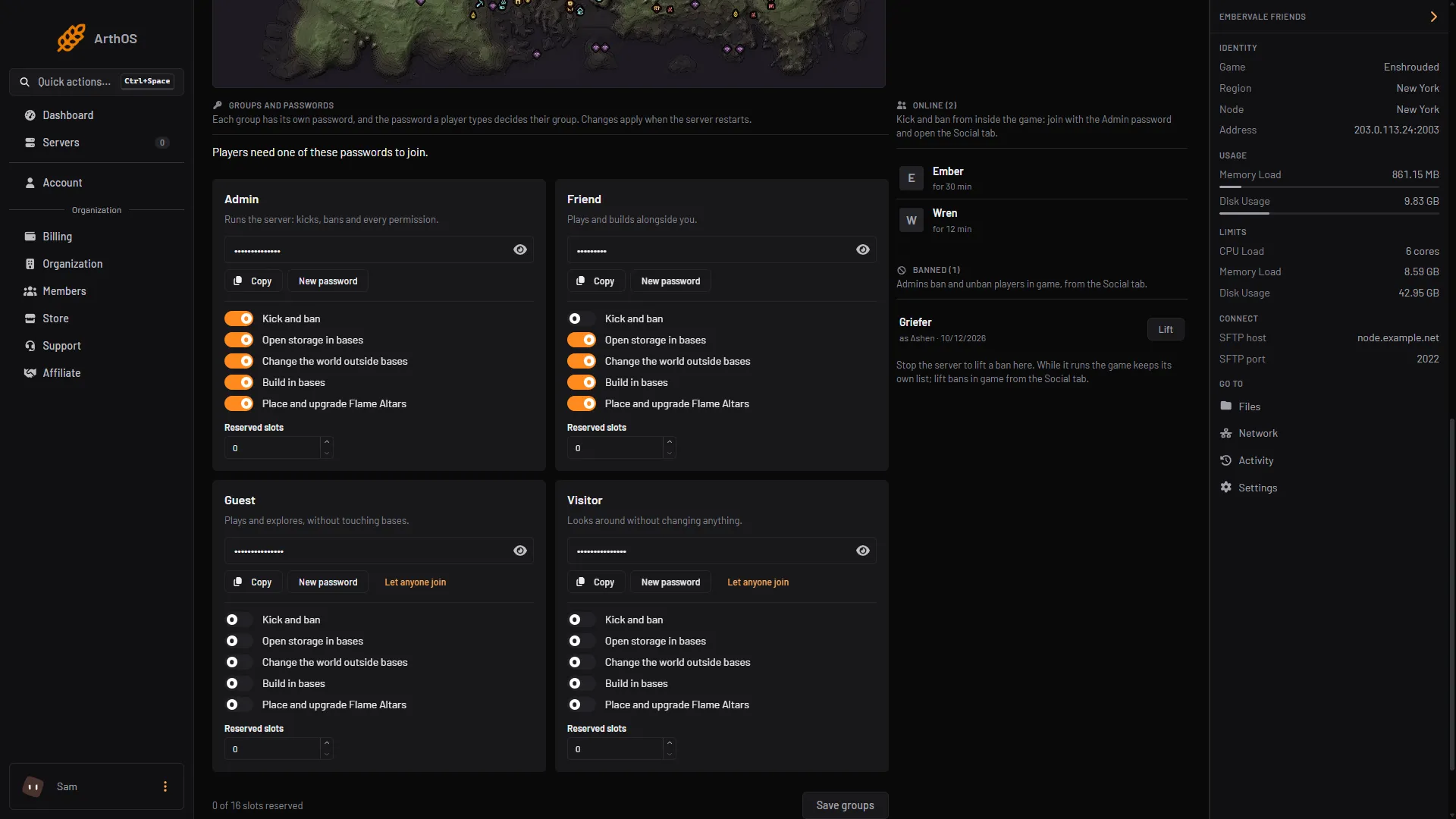Toggle Admin Place and upgrade Flame Altars
Image resolution: width=1456 pixels, height=819 pixels.
(x=239, y=403)
